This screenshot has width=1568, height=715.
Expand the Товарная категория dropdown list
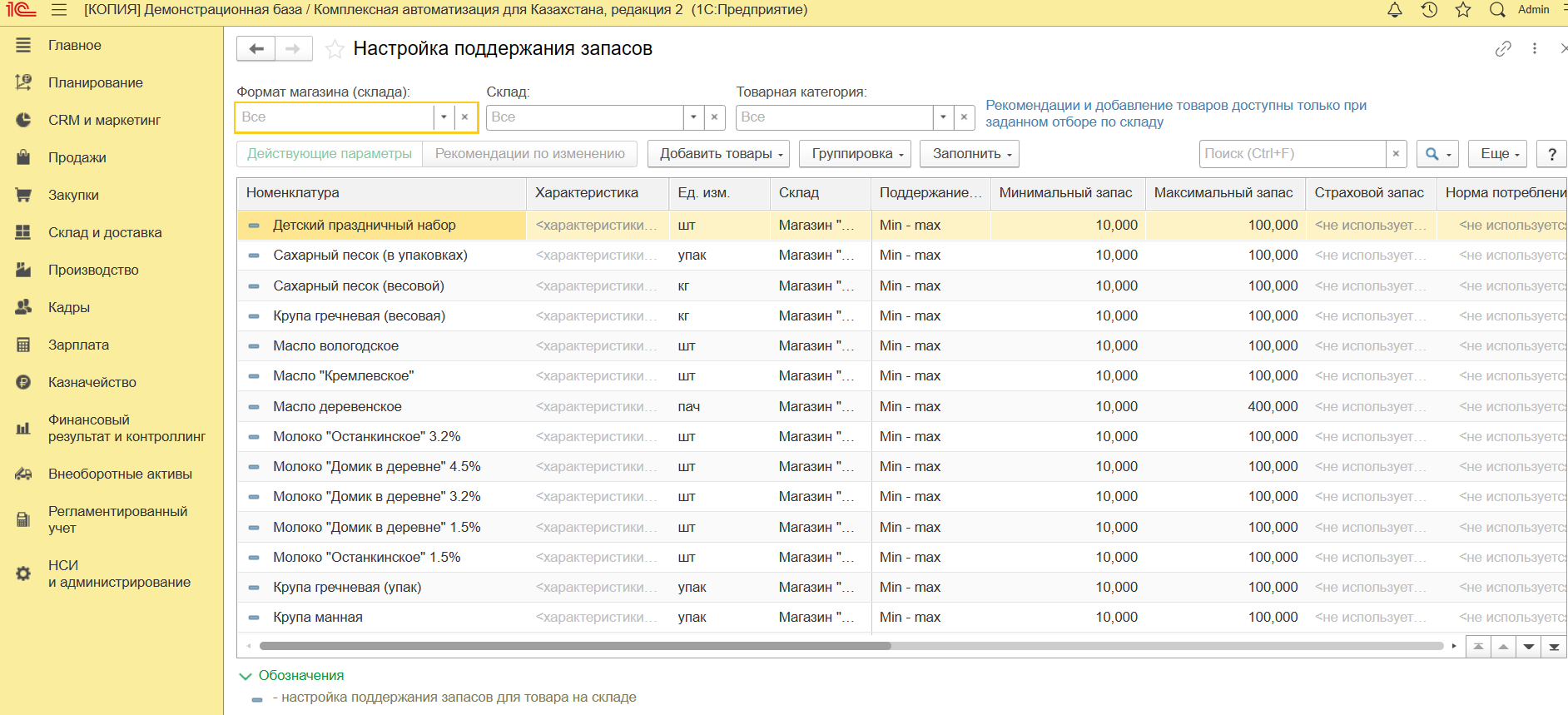pyautogui.click(x=943, y=117)
